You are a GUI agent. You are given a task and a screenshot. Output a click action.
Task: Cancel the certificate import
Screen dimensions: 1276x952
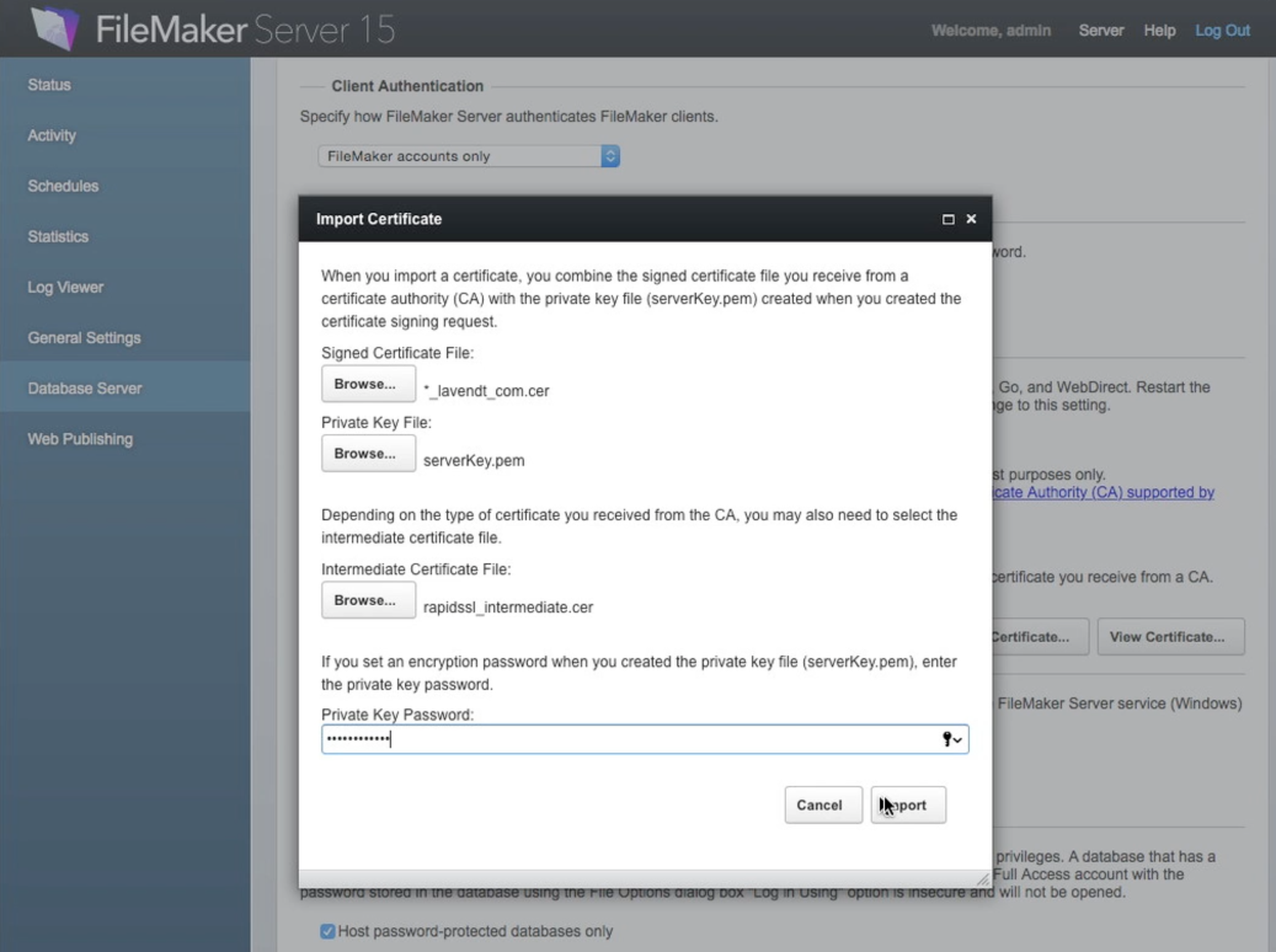[x=823, y=805]
